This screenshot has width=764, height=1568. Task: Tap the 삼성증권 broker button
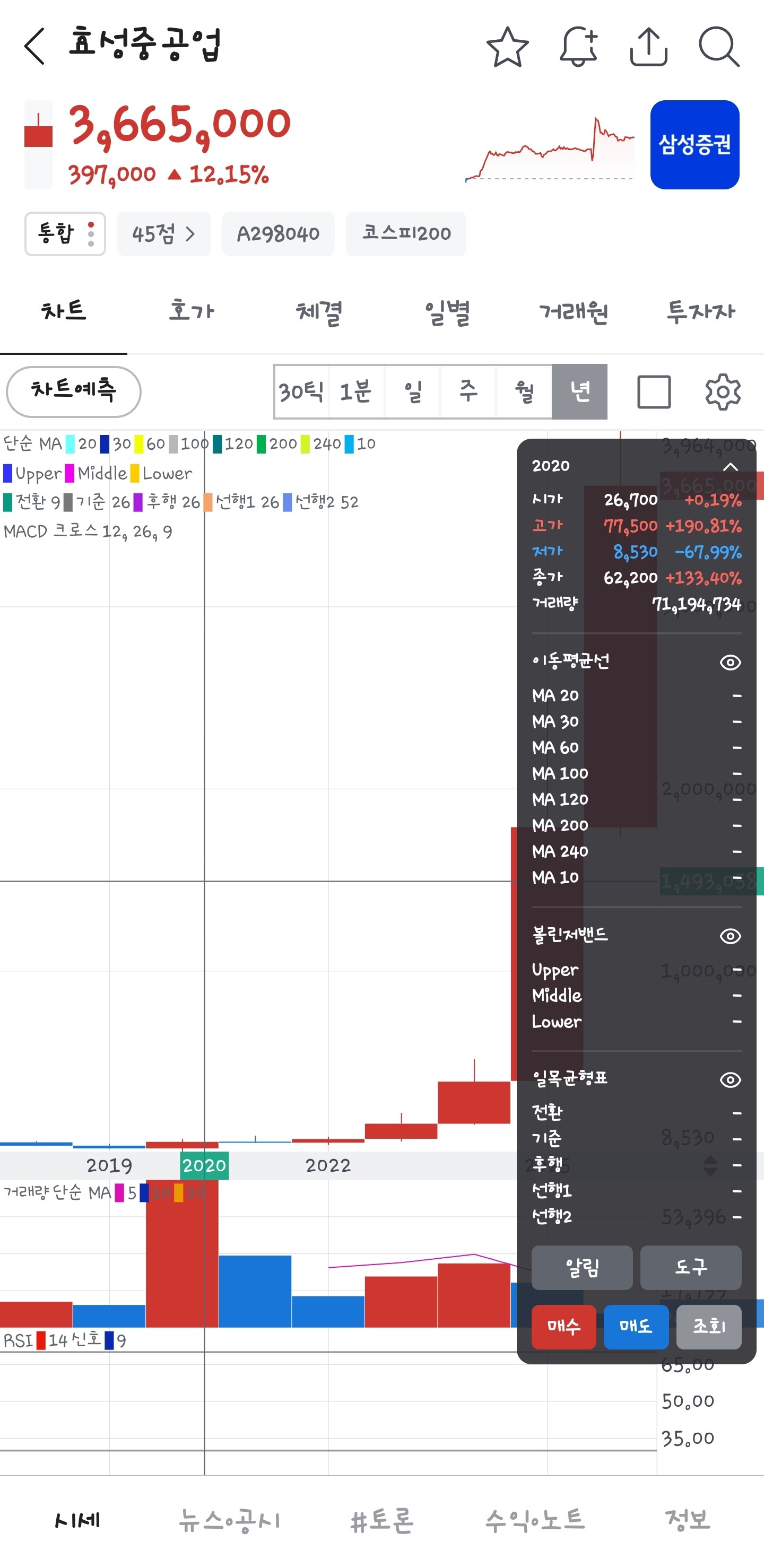pos(694,145)
